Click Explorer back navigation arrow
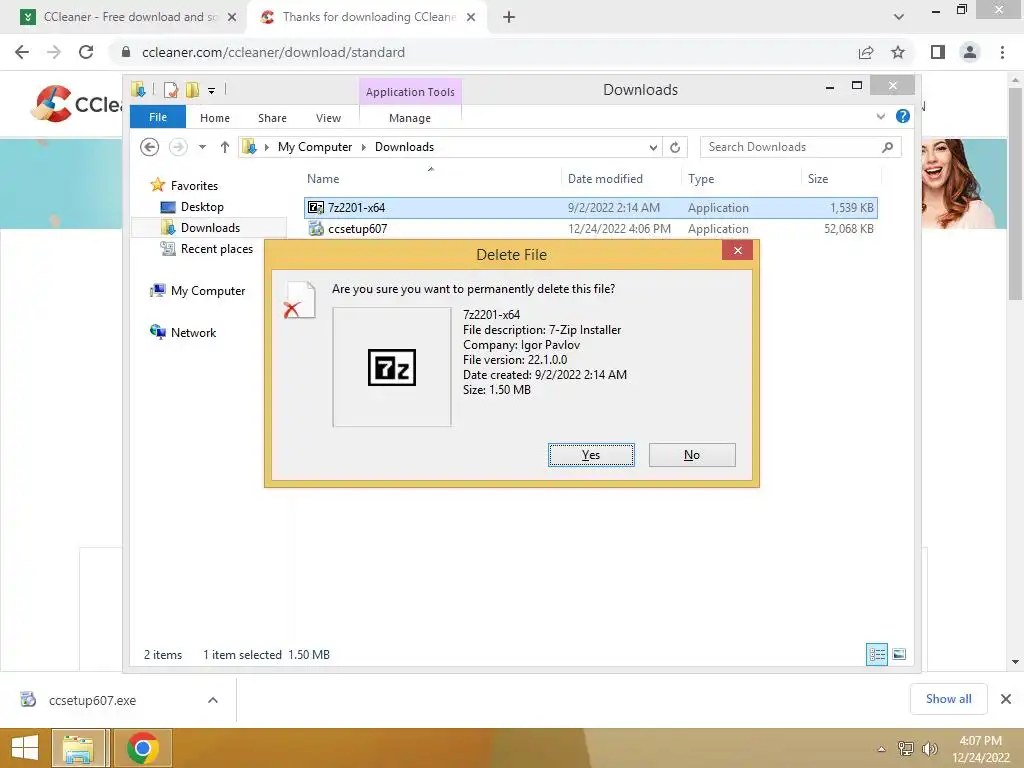1024x768 pixels. 150,147
